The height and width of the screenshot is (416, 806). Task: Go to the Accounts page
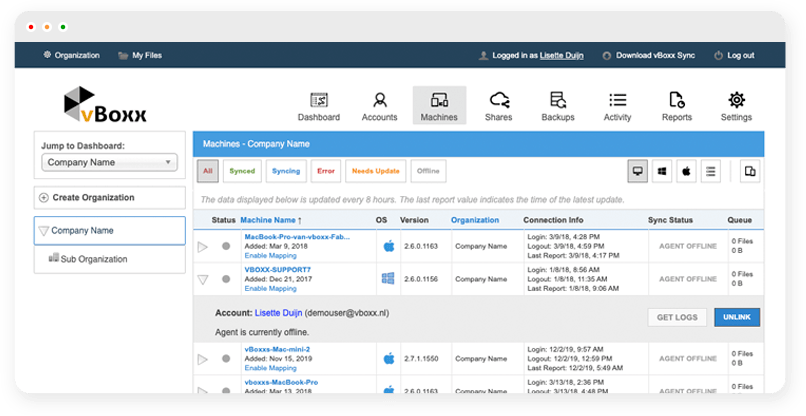(379, 106)
